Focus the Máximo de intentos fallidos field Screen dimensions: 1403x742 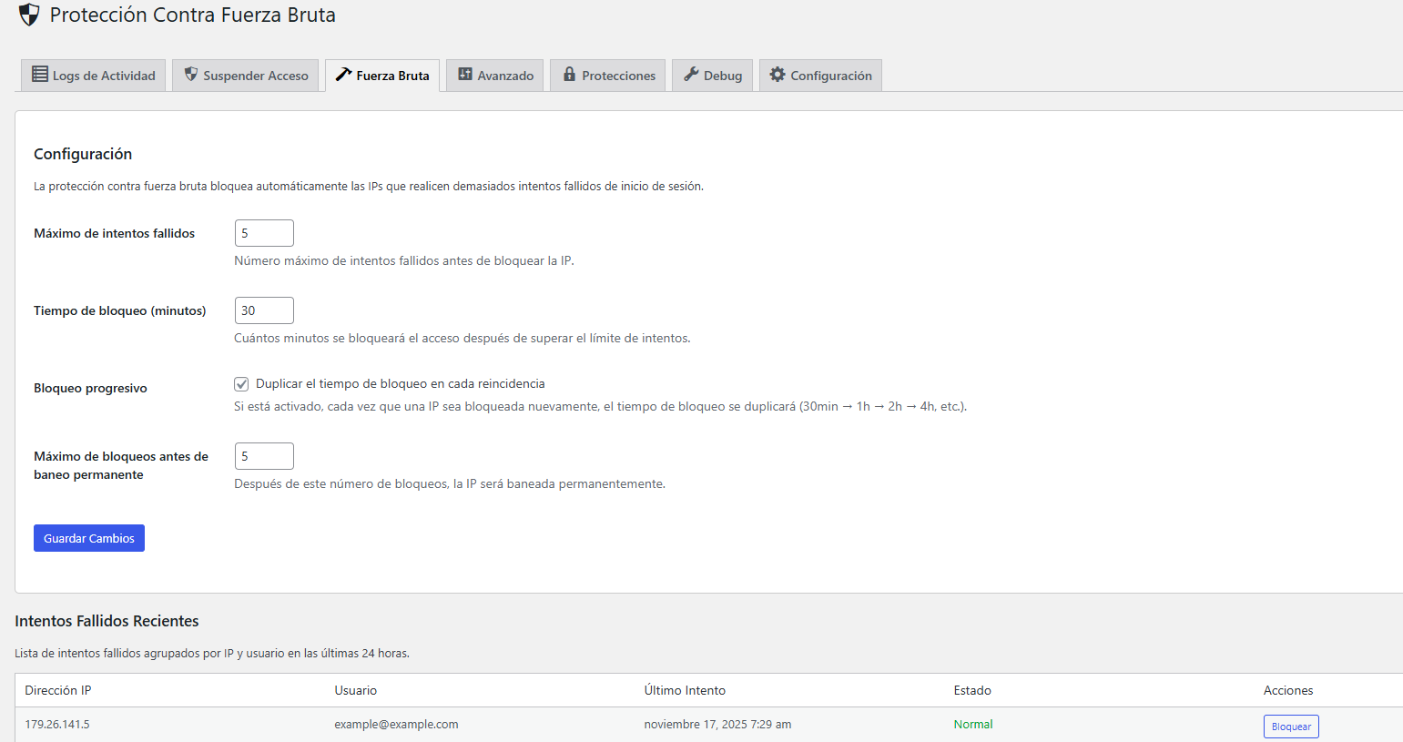click(x=264, y=233)
